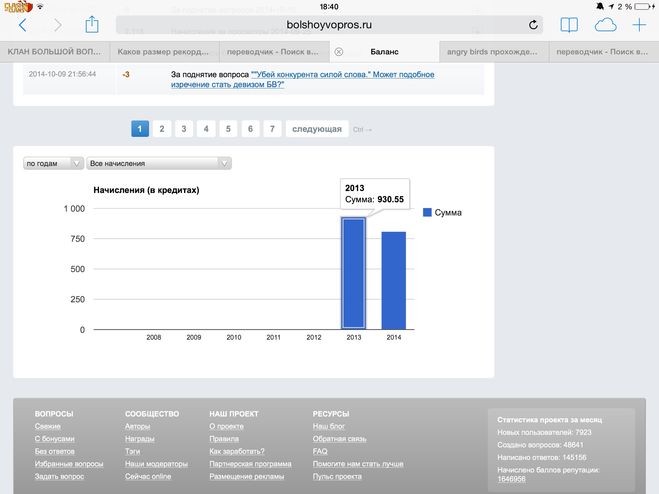Screen dimensions: 659x494
Task: Open the Убей конкурента силой слова link
Action: [x=302, y=79]
